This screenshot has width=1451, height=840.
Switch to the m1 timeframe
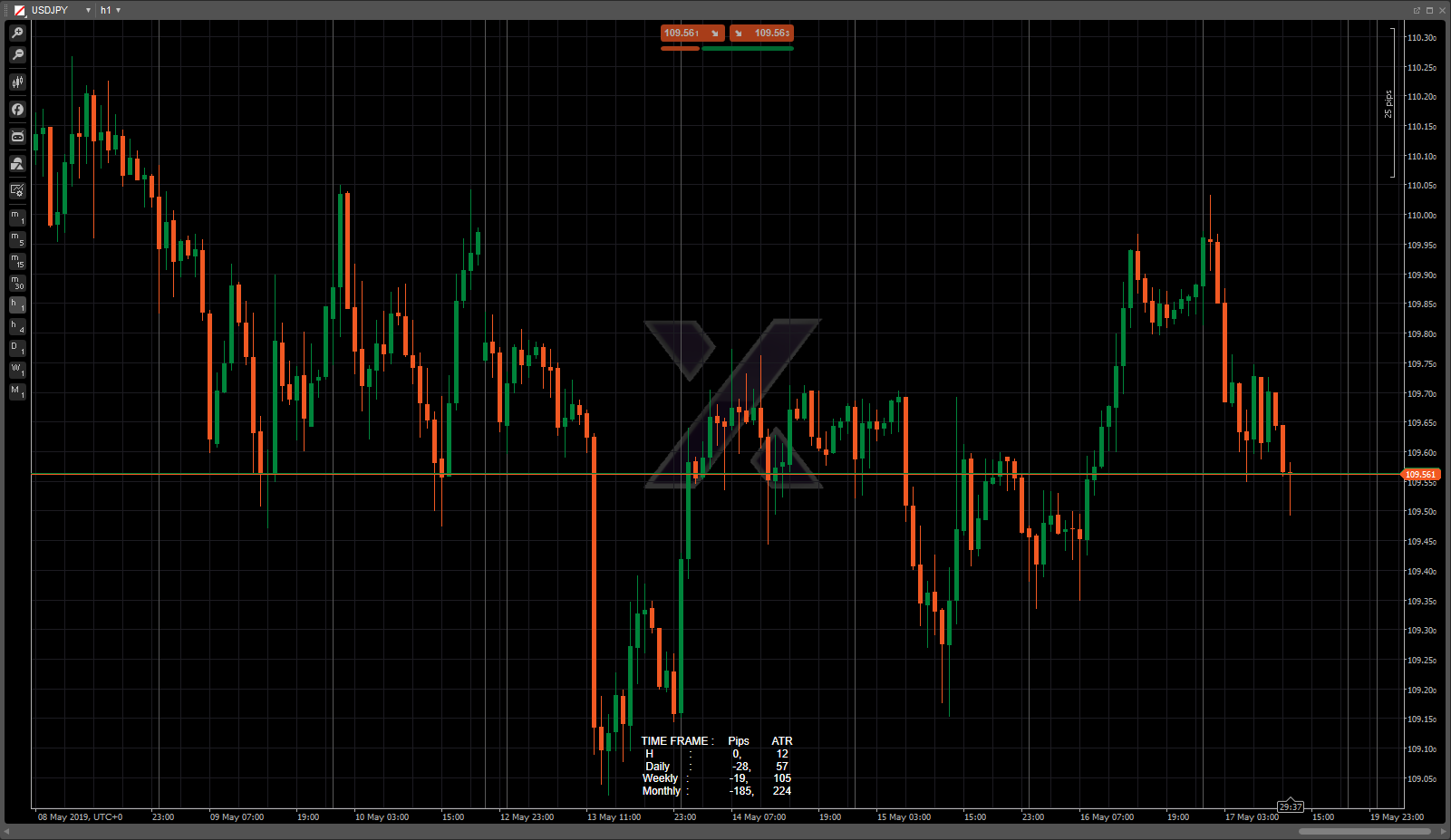[x=17, y=217]
